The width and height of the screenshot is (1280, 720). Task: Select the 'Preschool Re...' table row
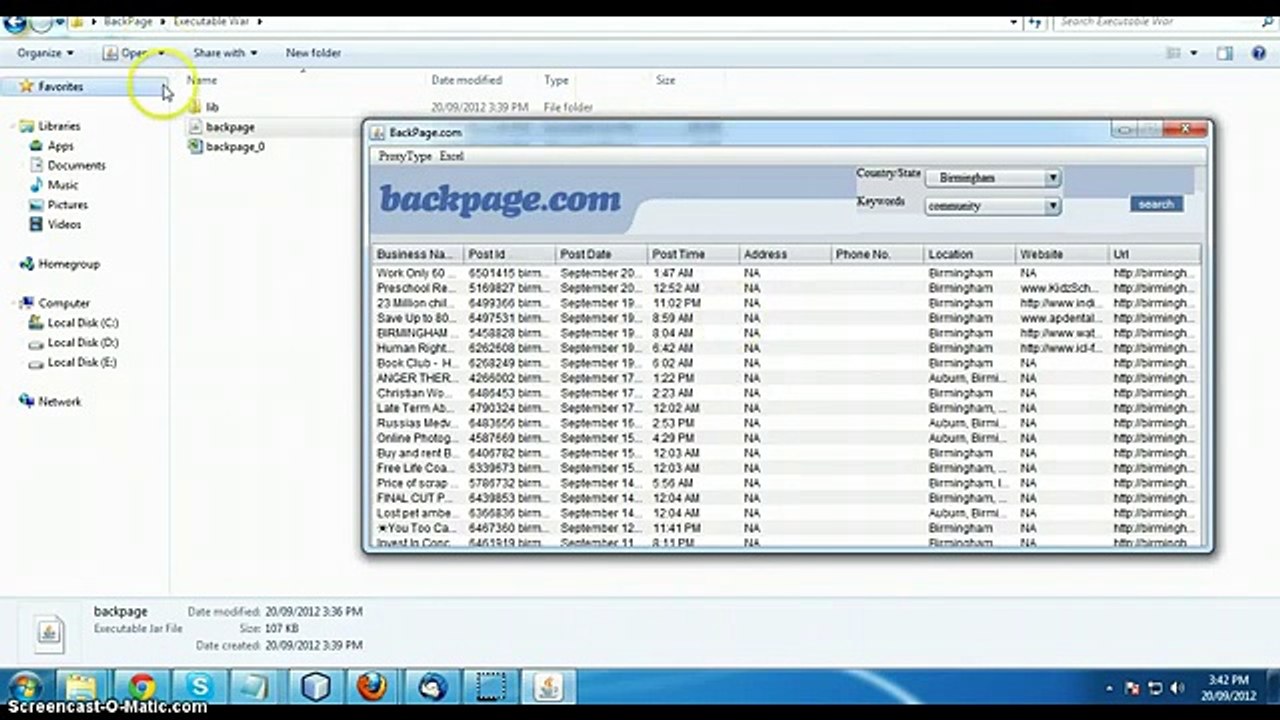[786, 288]
